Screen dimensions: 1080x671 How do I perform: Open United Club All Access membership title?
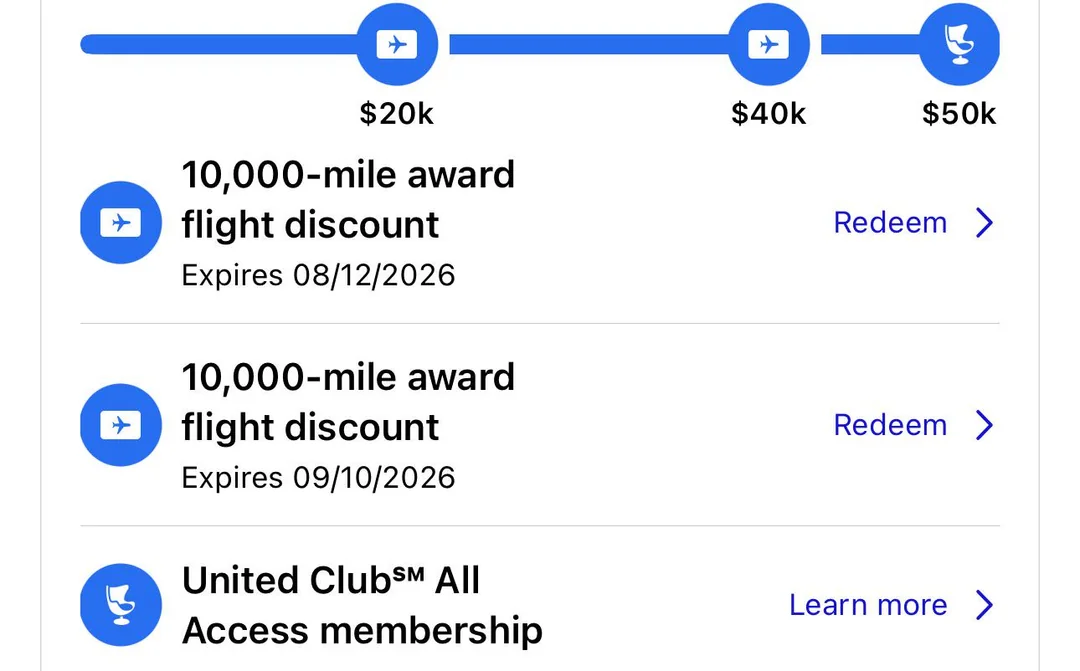(361, 605)
